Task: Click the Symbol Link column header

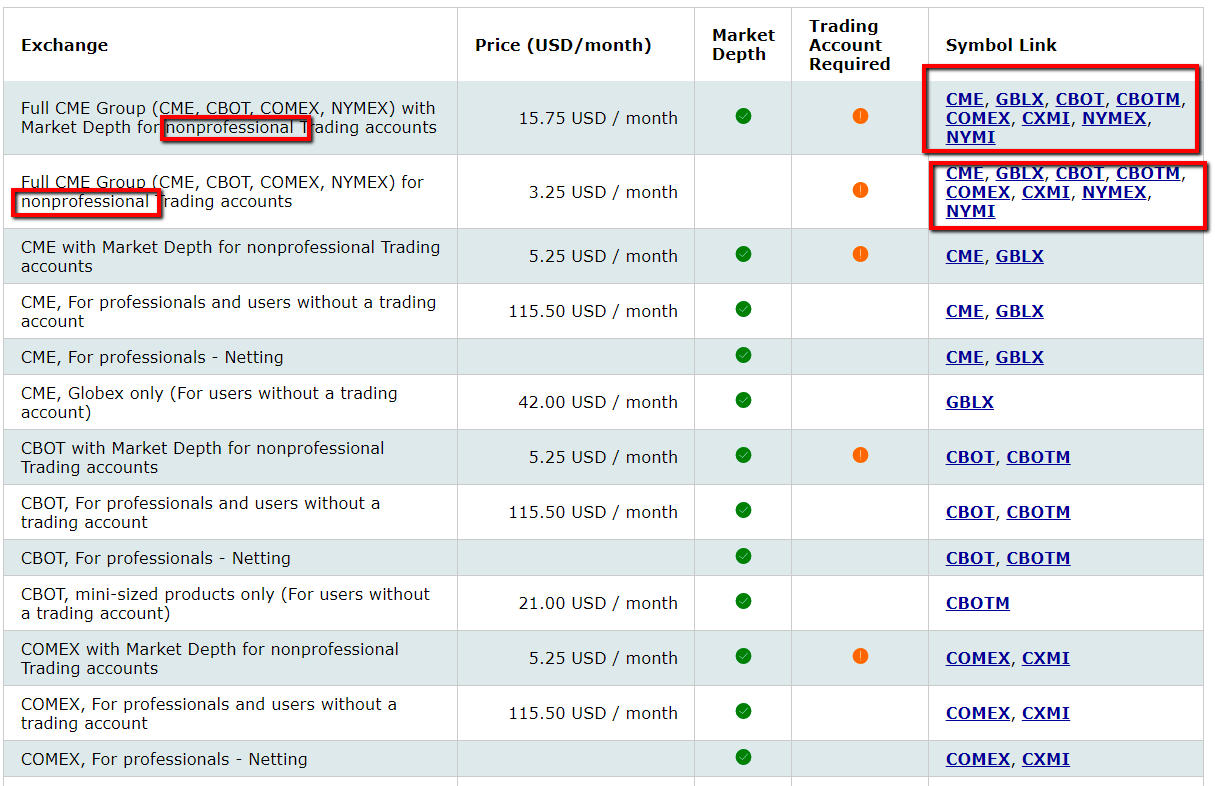Action: 1001,45
